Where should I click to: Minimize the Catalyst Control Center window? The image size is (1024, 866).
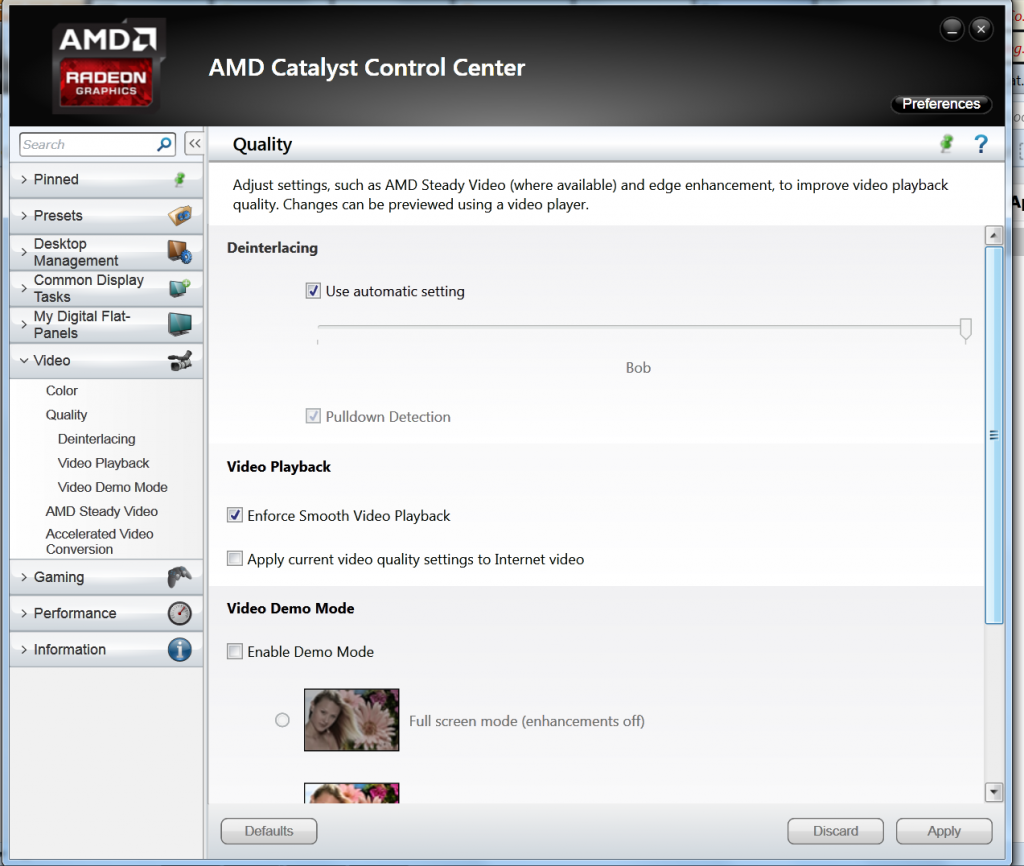[x=952, y=29]
